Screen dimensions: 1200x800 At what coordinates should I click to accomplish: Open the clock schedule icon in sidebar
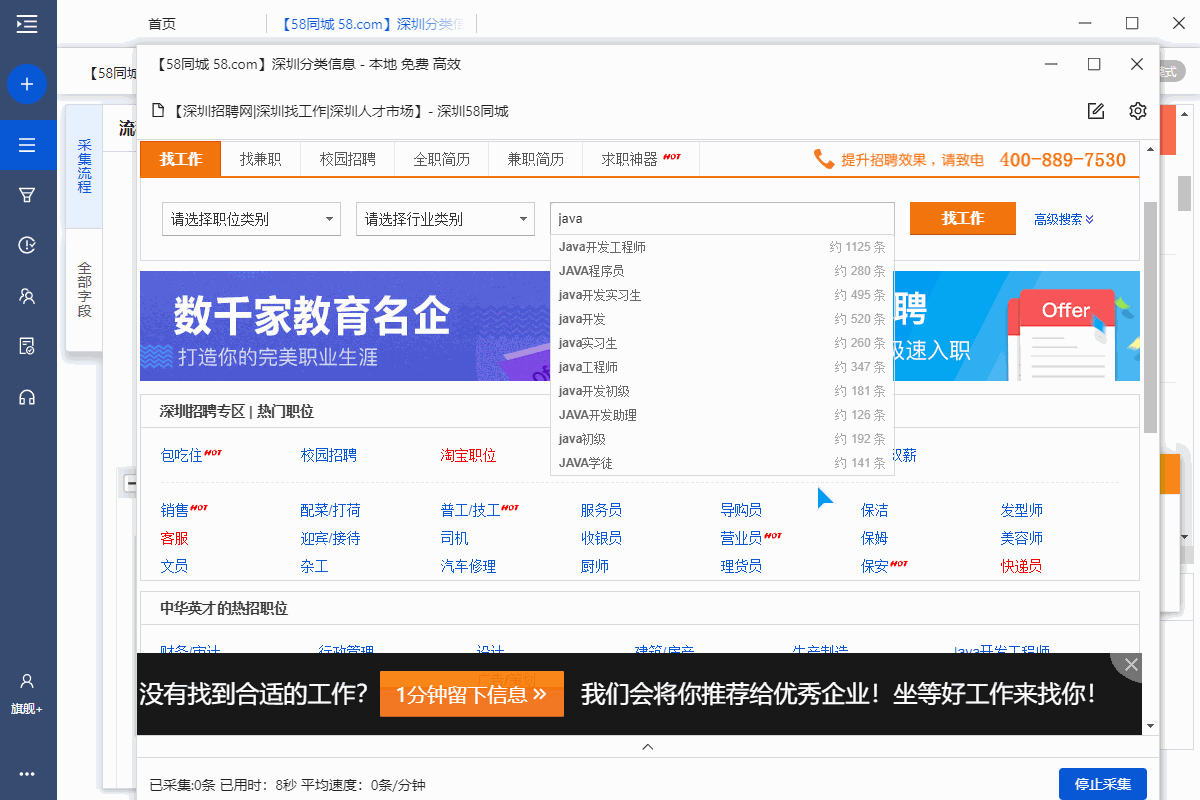(x=27, y=245)
